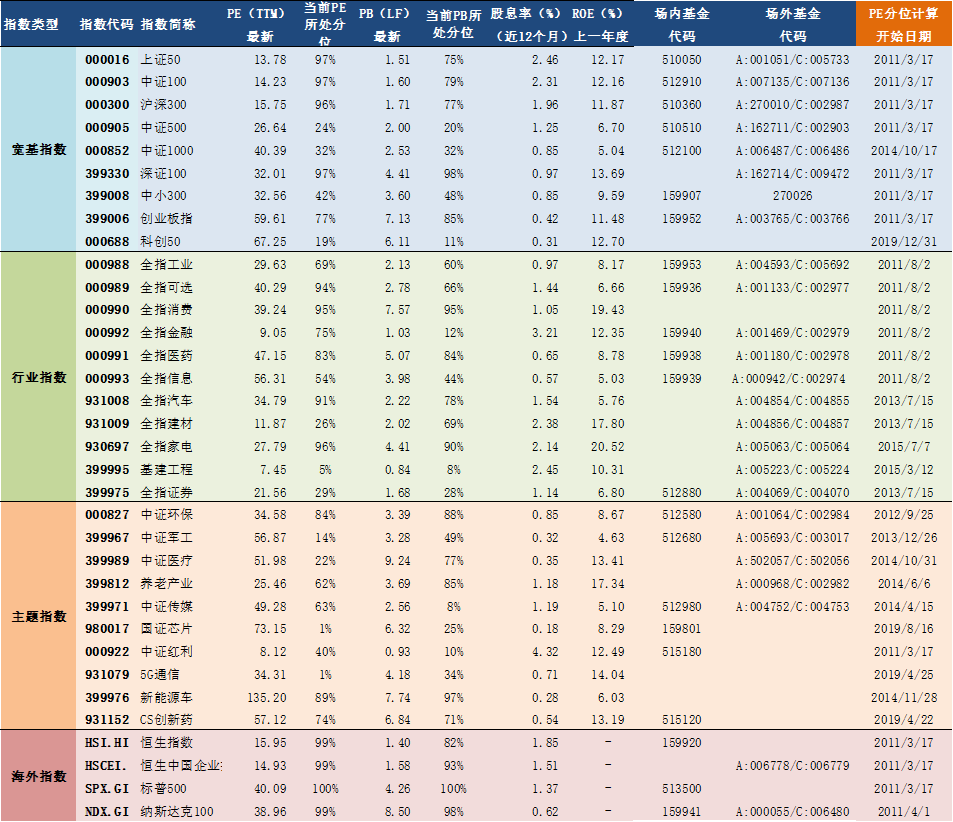Select date 2019/12/31 in 科创50 row
Image resolution: width=953 pixels, height=822 pixels.
point(904,241)
